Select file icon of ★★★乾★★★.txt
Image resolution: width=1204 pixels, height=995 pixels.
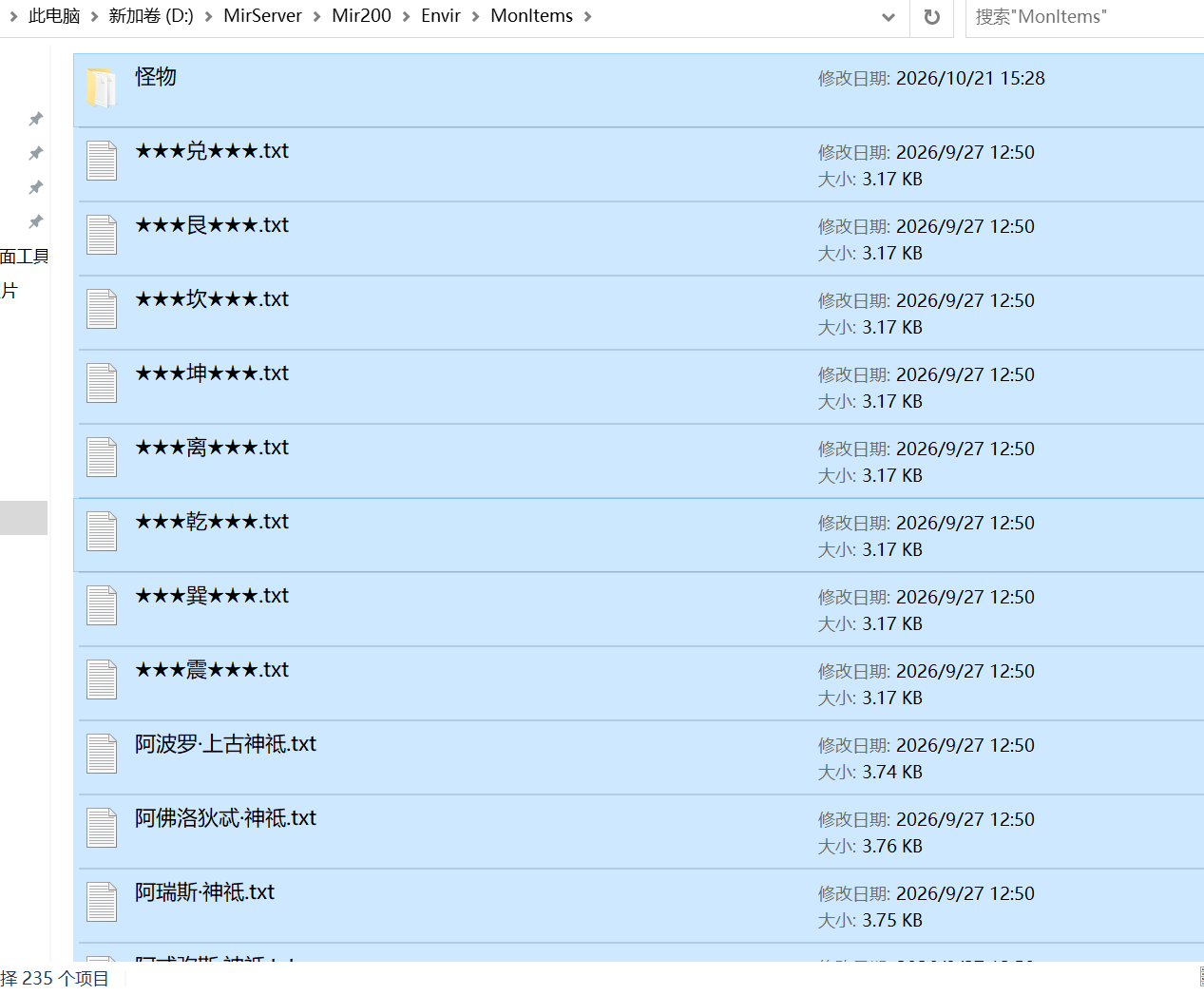coord(102,532)
